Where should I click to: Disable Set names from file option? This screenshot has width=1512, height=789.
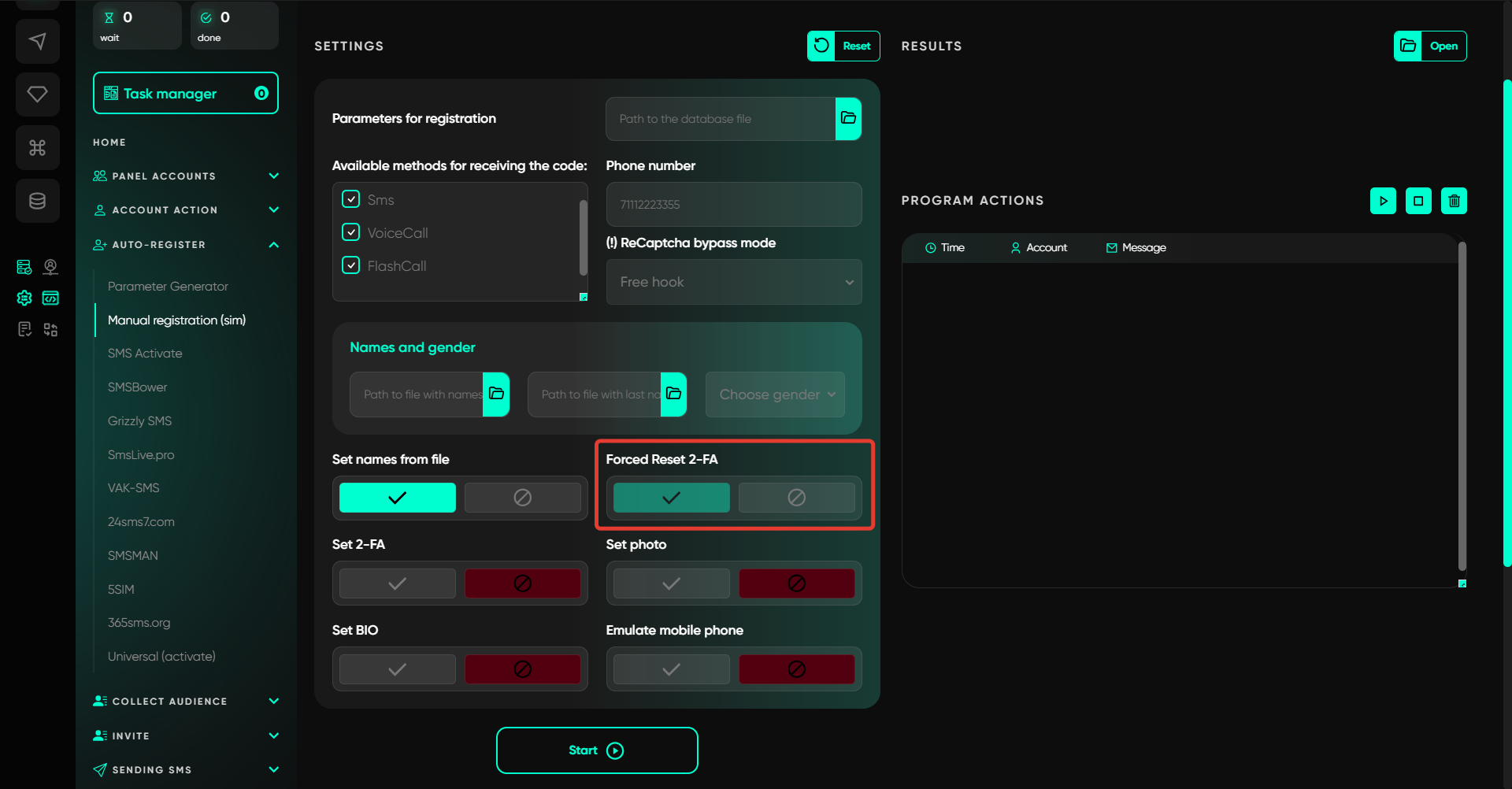coord(522,498)
